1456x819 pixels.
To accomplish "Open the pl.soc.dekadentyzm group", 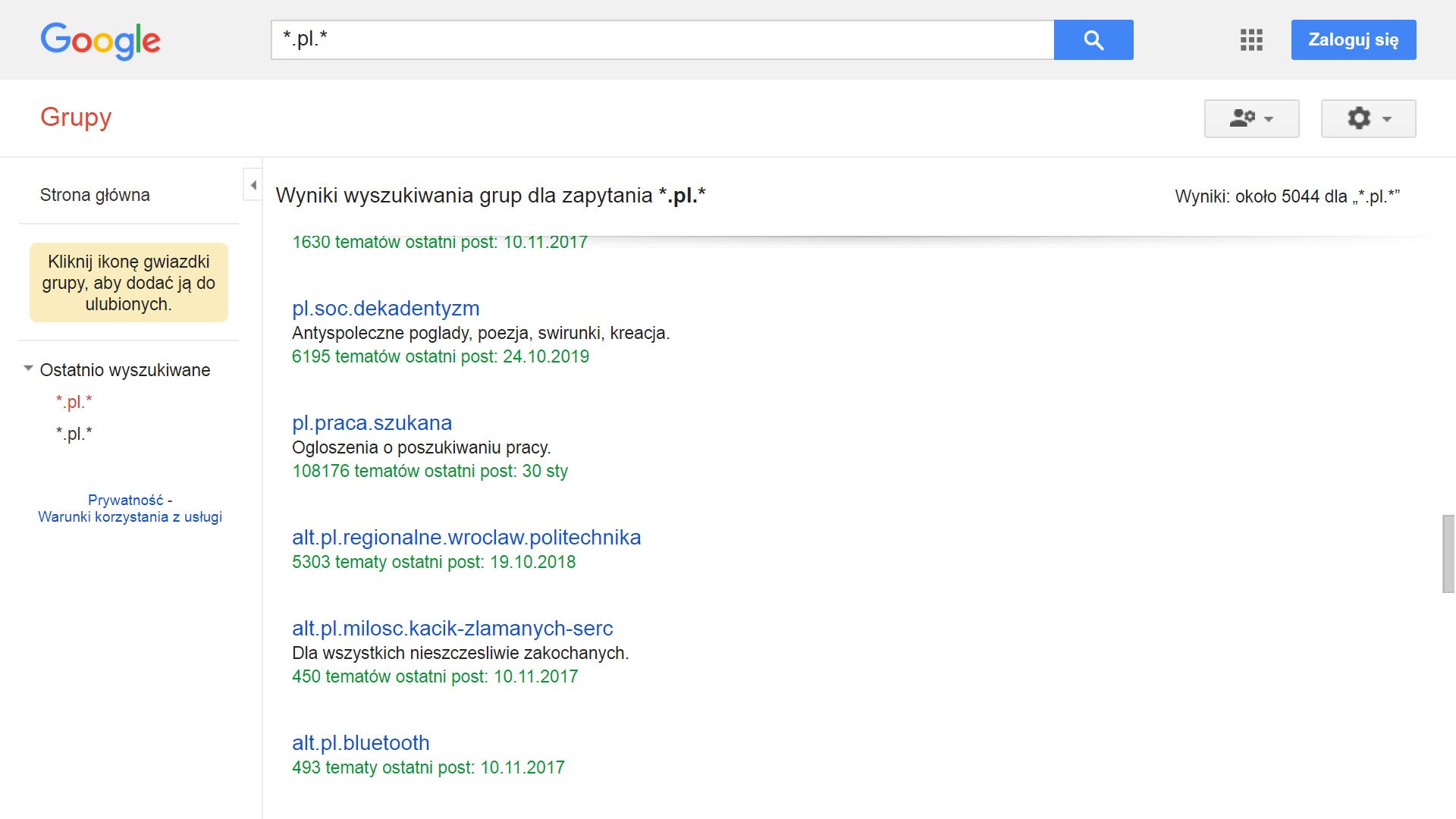I will coord(385,309).
